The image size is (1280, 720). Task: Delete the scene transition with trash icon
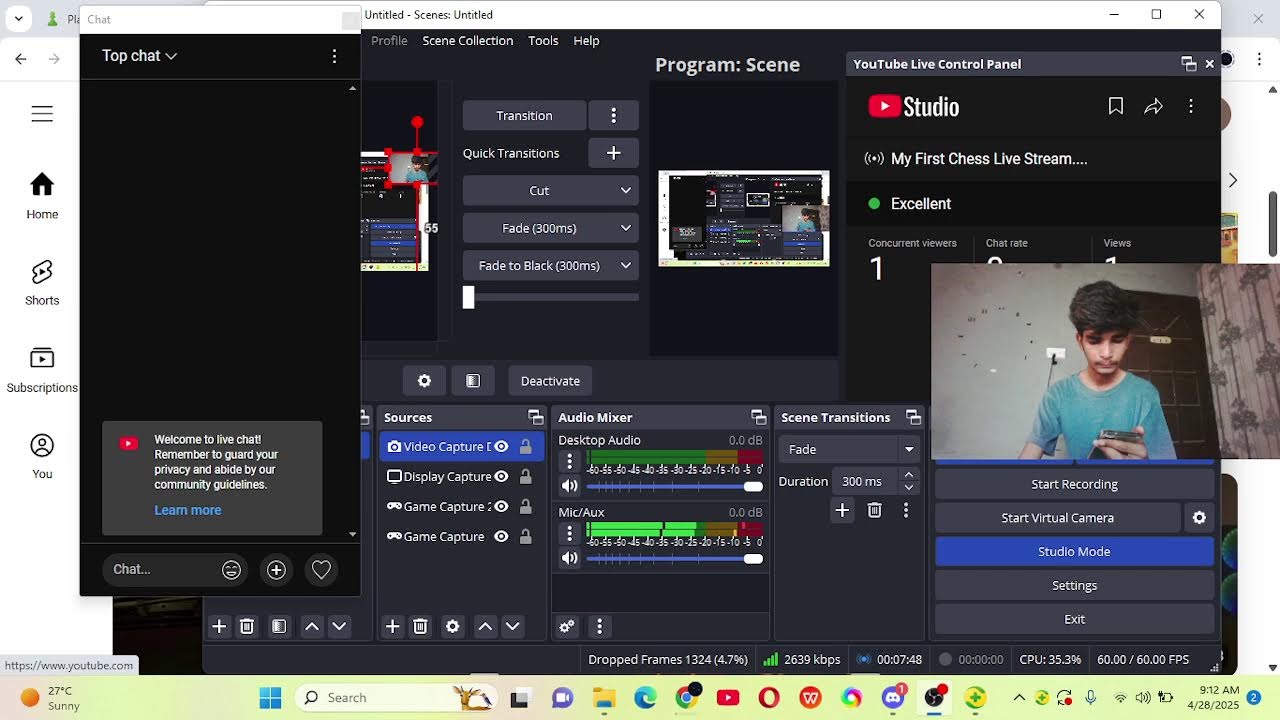[x=875, y=510]
